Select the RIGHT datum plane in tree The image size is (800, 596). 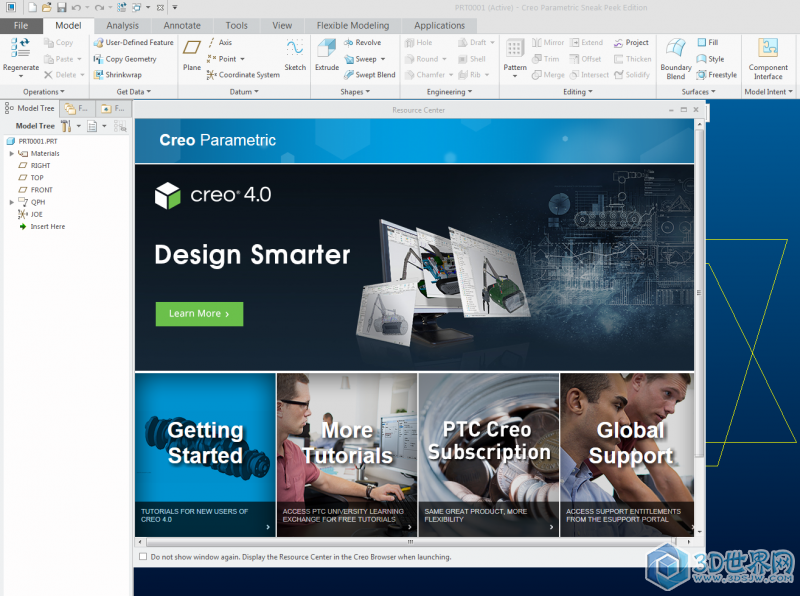[35, 165]
